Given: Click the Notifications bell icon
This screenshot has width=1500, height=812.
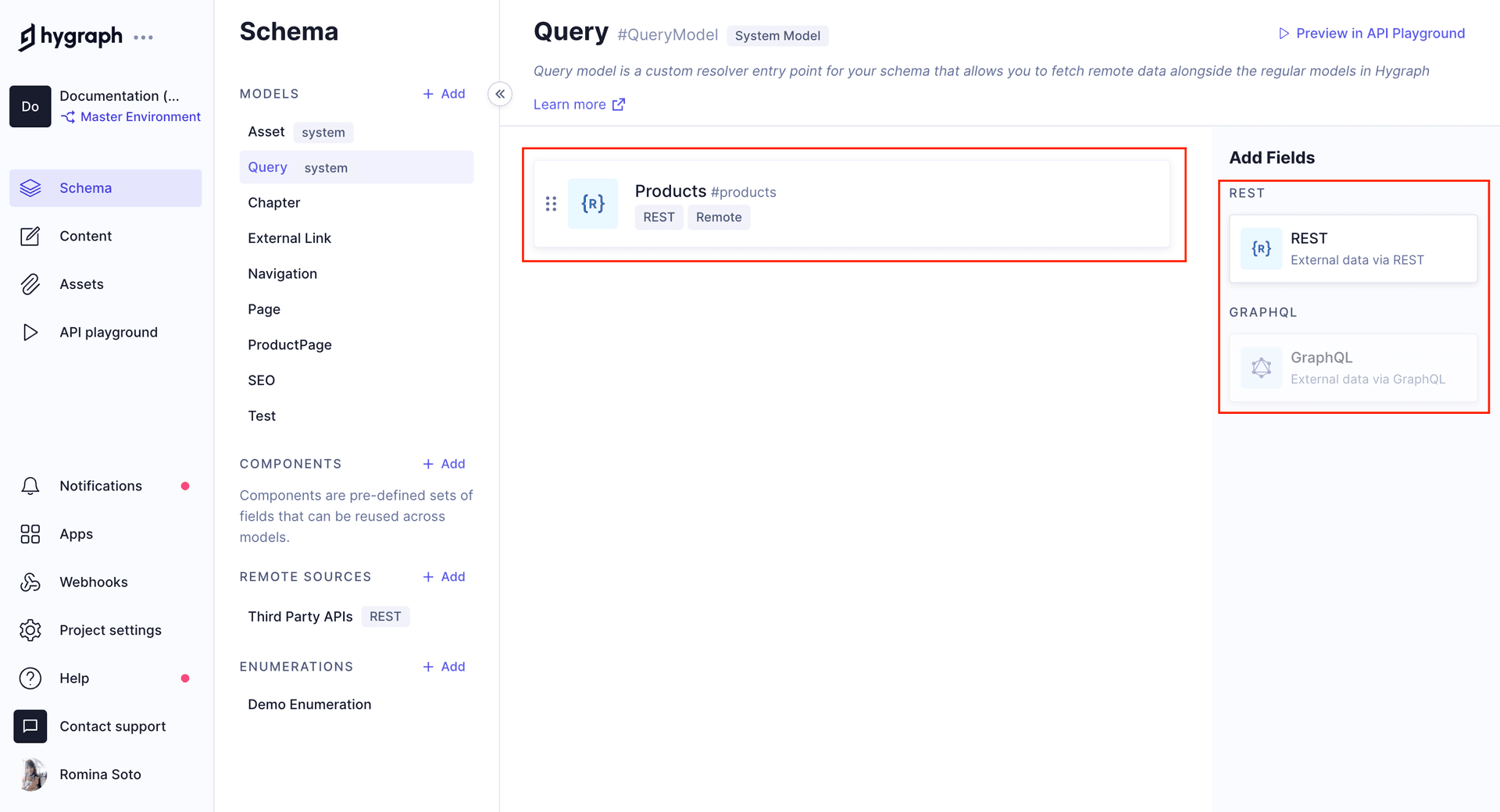Looking at the screenshot, I should click(30, 486).
